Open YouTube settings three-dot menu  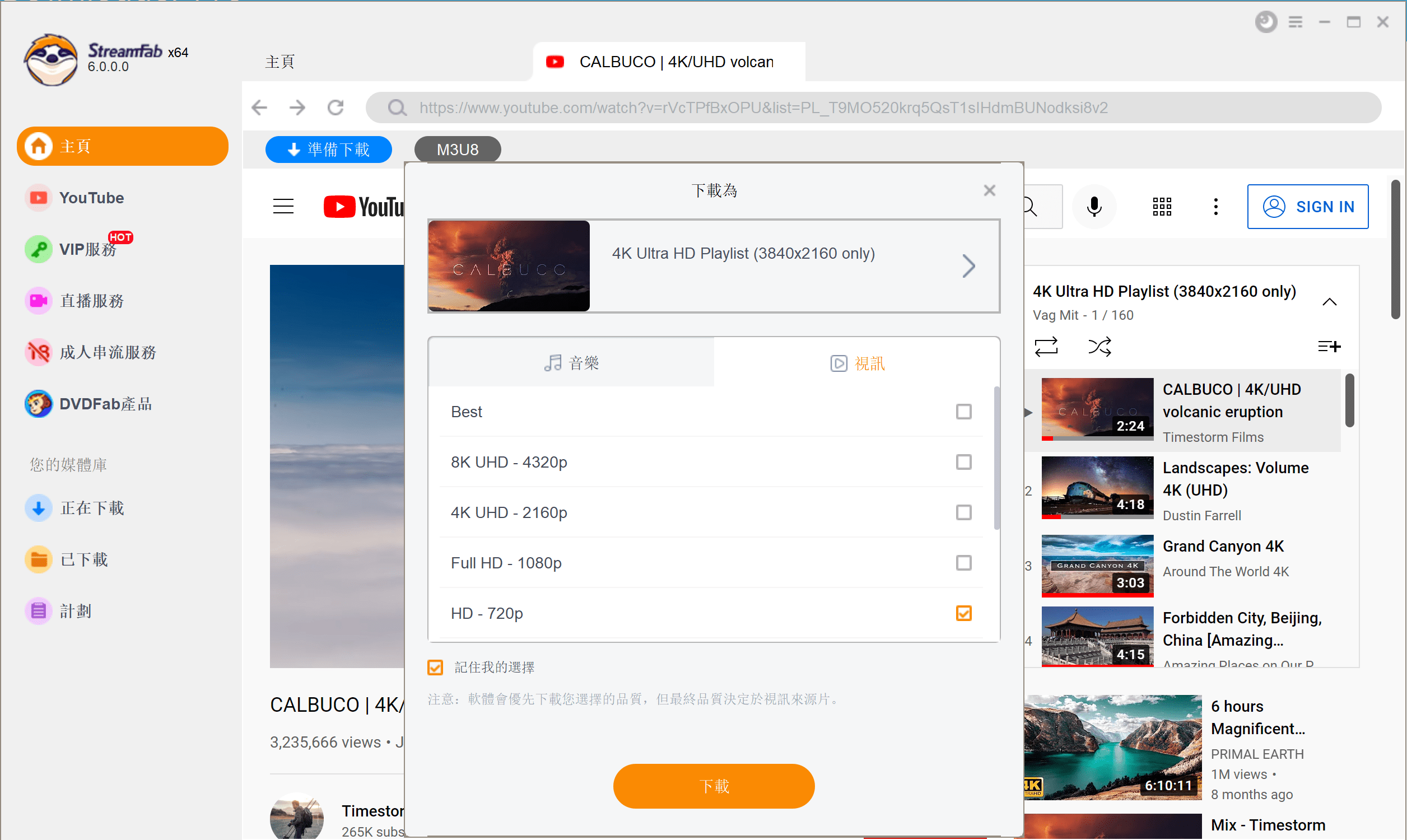click(1215, 207)
